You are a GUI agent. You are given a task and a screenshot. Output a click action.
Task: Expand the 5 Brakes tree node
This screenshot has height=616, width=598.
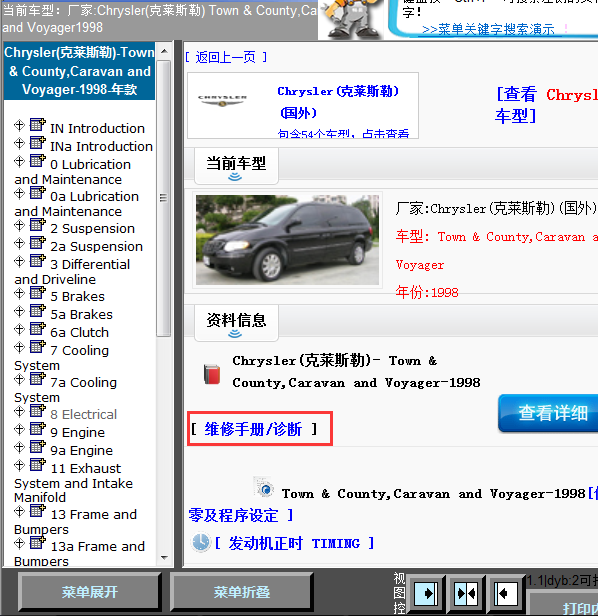[19, 293]
